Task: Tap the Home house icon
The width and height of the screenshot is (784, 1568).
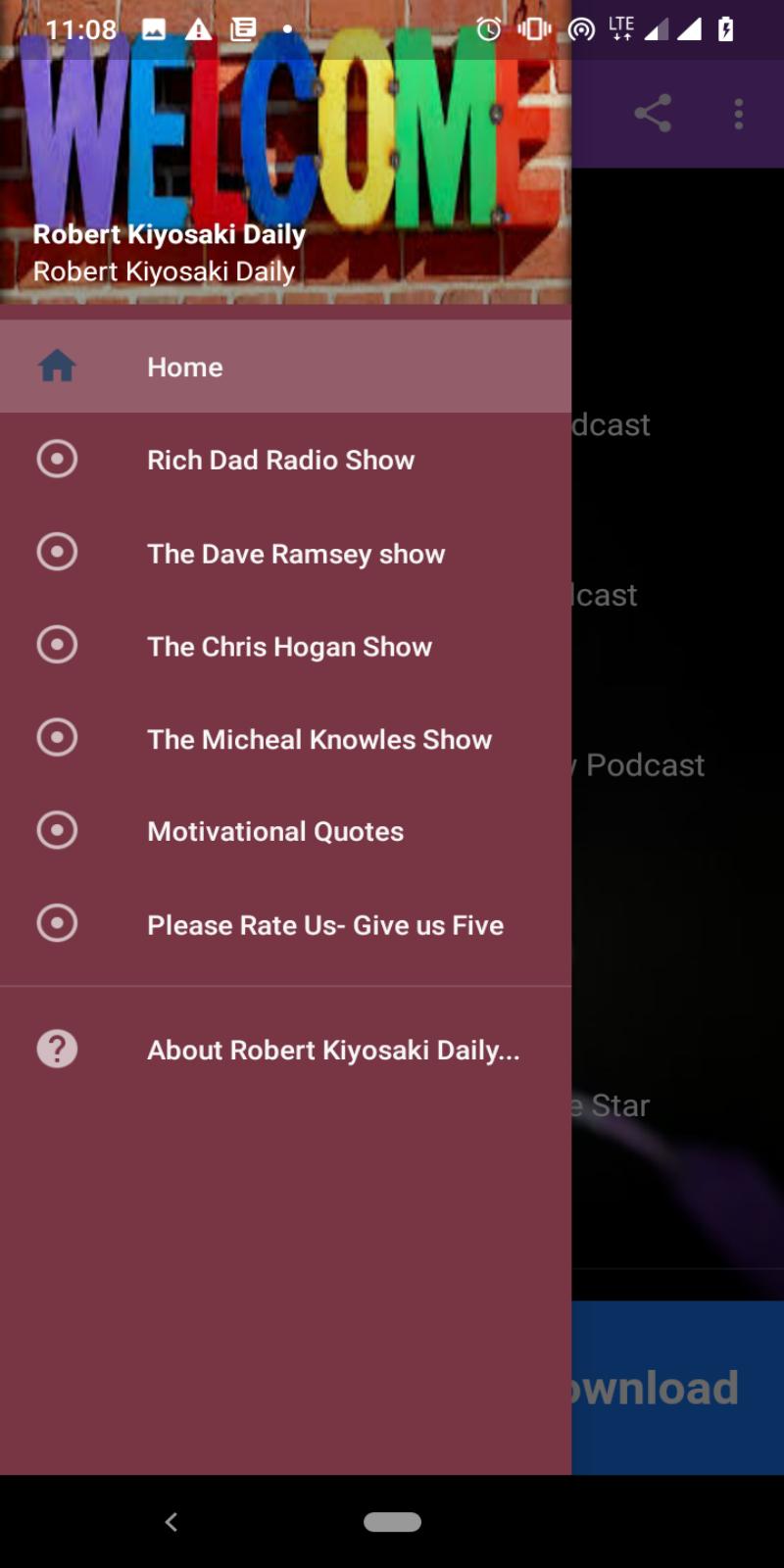Action: click(57, 366)
